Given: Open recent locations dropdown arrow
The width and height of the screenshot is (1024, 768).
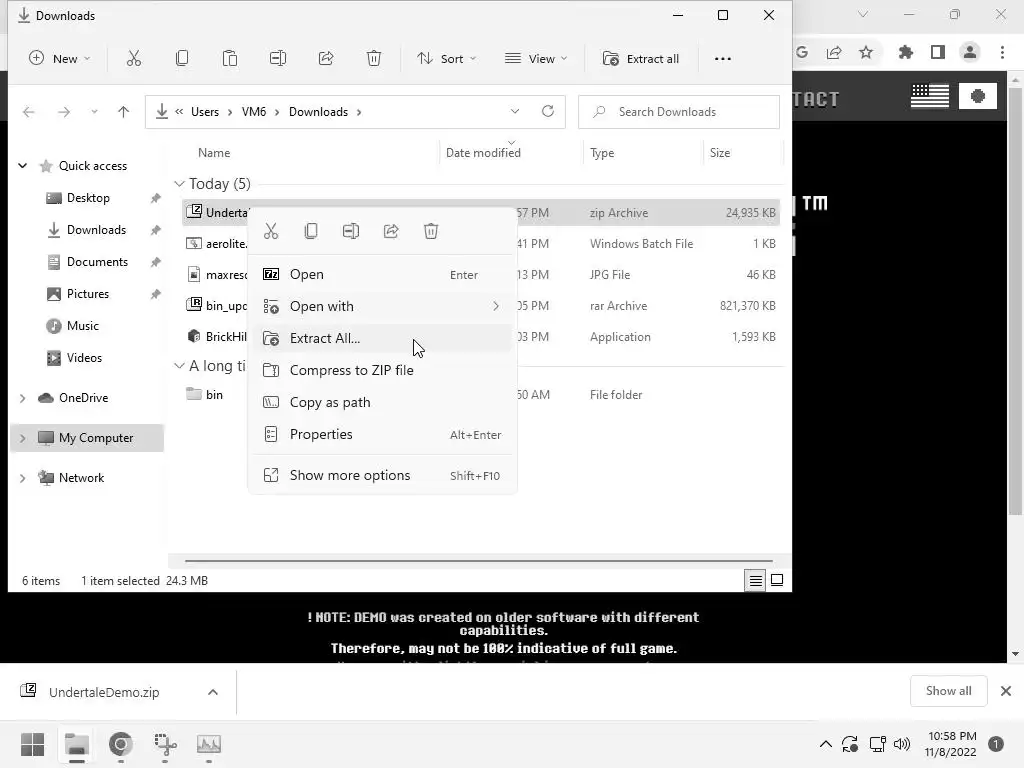Looking at the screenshot, I should 94,112.
